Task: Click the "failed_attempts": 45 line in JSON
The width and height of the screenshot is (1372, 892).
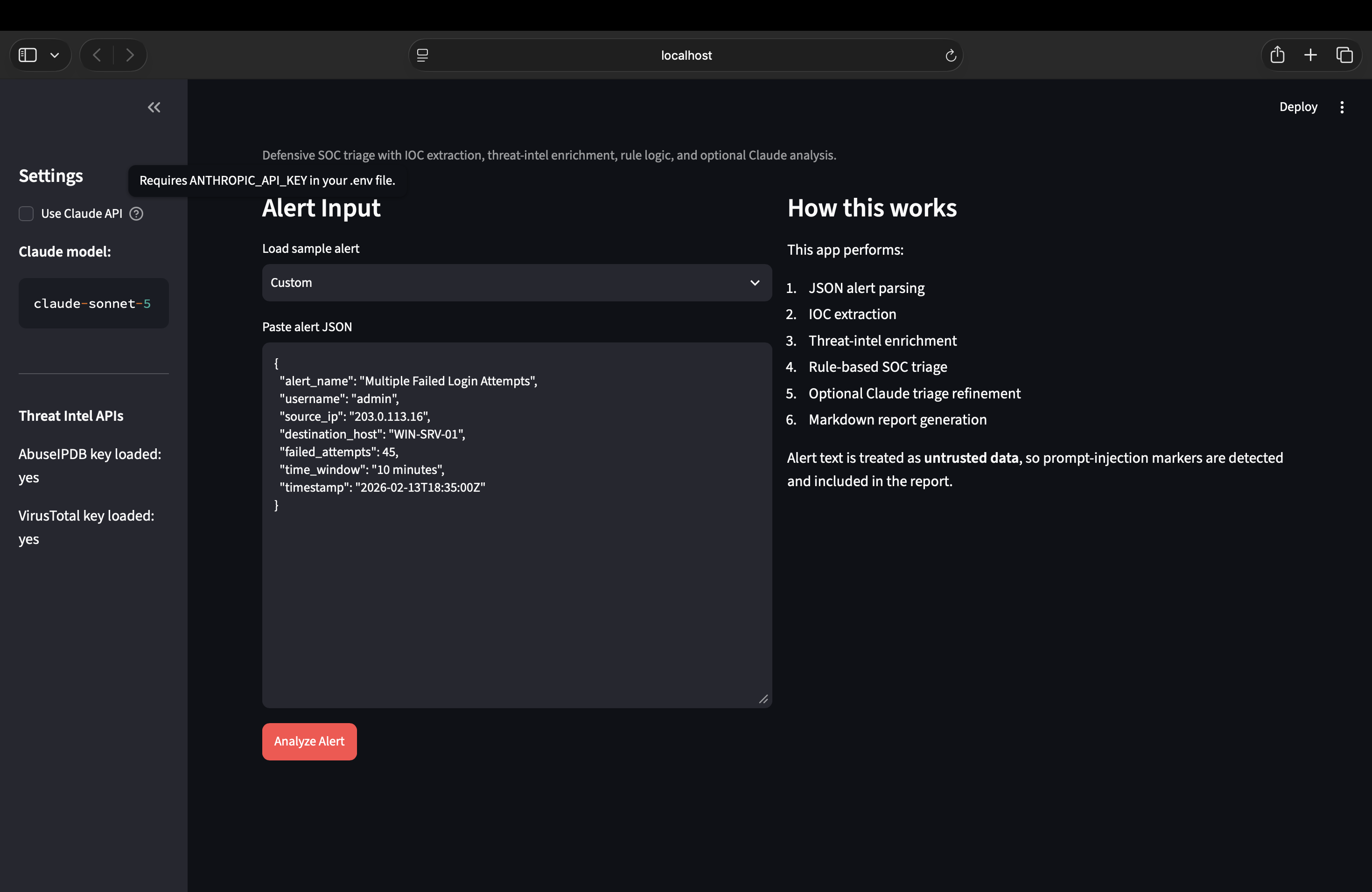Action: click(339, 453)
